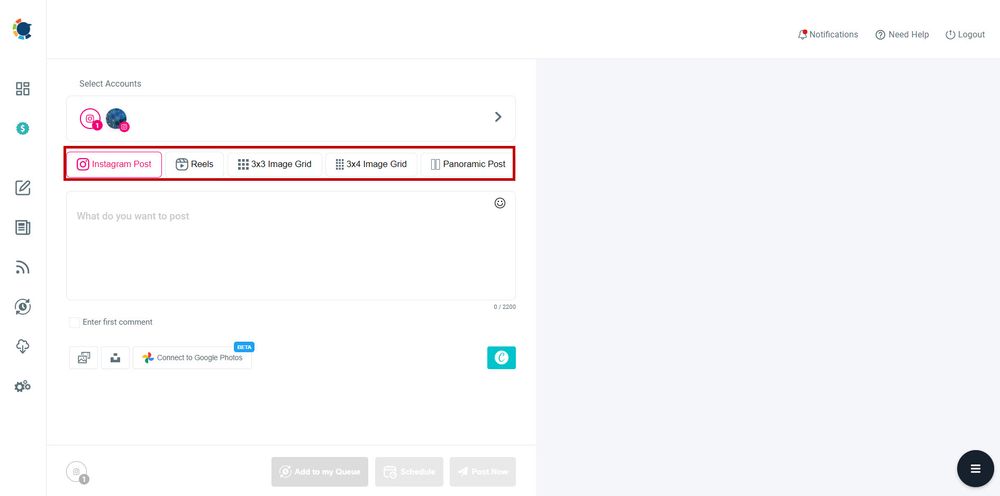Click the image gallery upload icon
Screen dimensions: 1000x496
click(84, 358)
